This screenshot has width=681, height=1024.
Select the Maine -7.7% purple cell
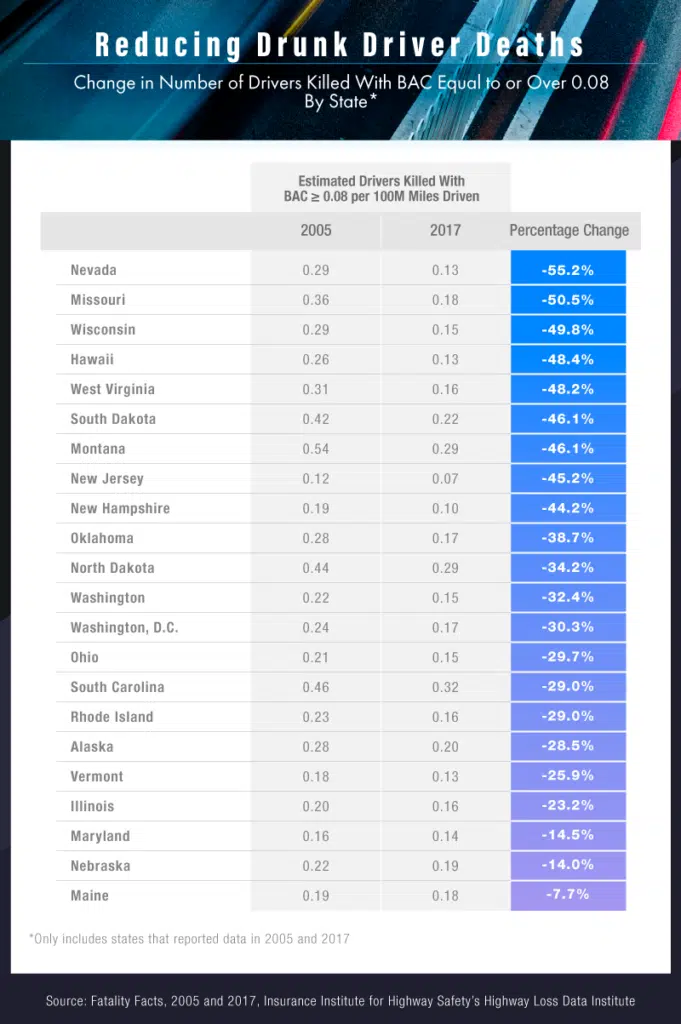(x=568, y=895)
